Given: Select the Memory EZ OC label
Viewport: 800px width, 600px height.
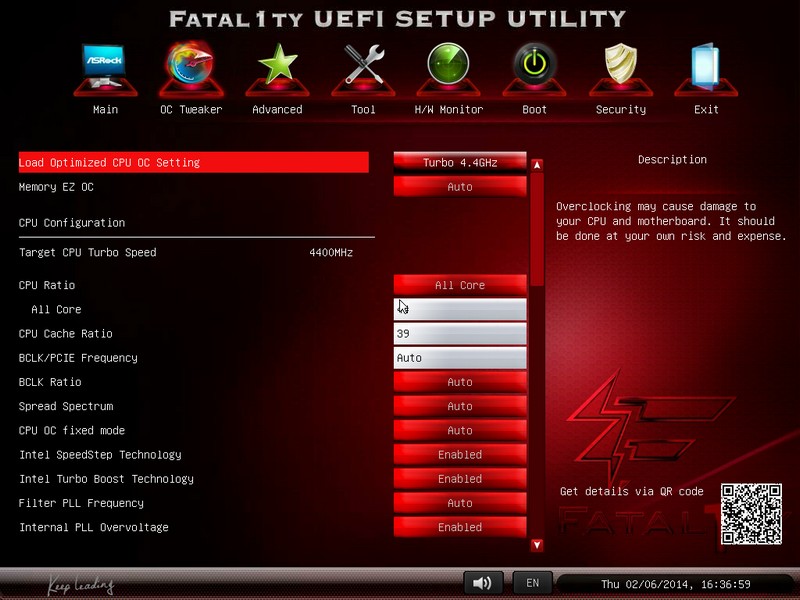Looking at the screenshot, I should 56,187.
